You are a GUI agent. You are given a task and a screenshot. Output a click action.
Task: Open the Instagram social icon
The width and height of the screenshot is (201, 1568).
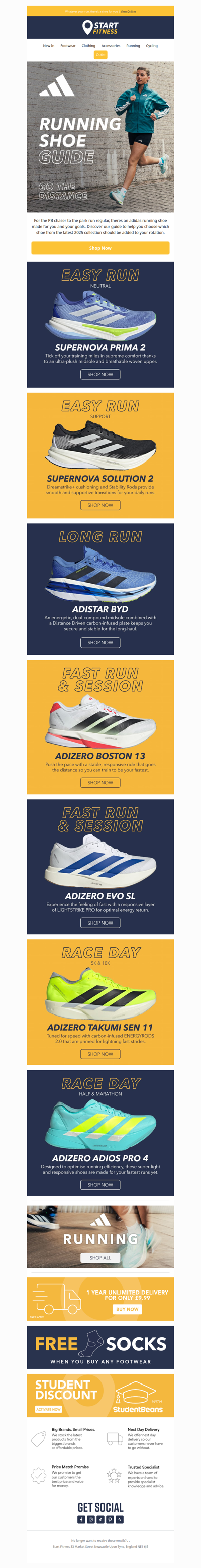(x=91, y=1519)
